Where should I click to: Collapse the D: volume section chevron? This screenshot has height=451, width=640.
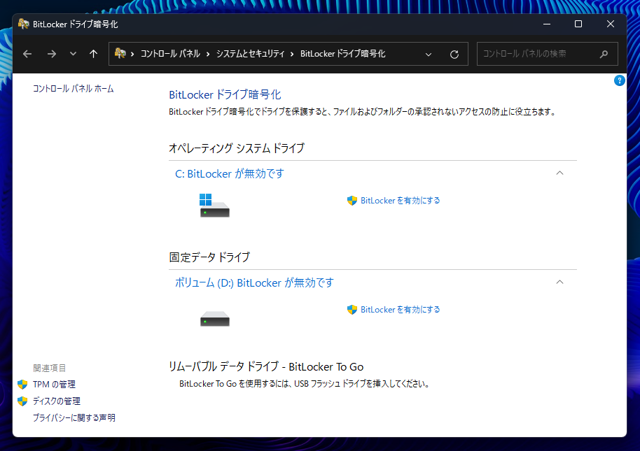(560, 282)
